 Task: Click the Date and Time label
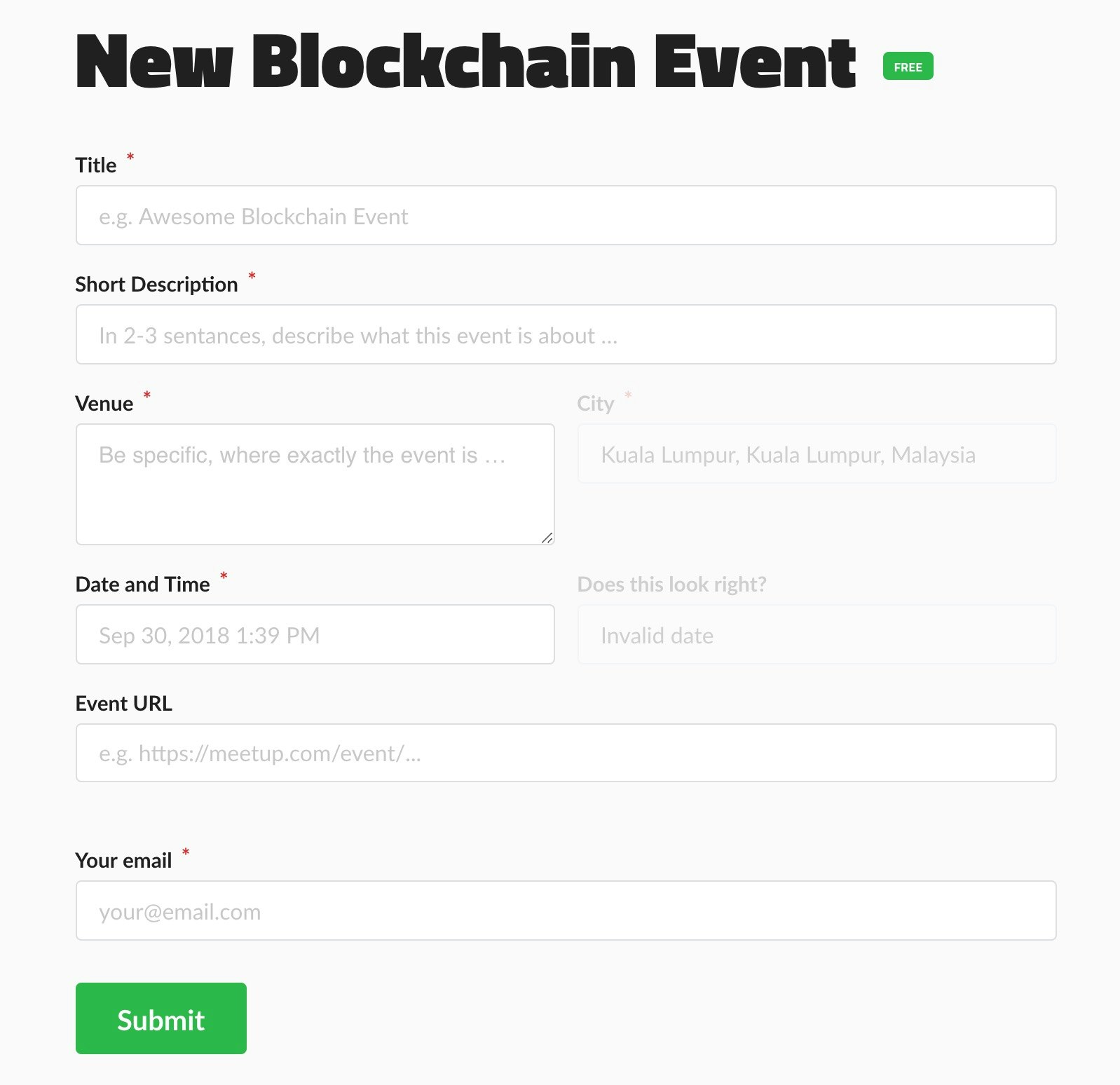(x=142, y=584)
